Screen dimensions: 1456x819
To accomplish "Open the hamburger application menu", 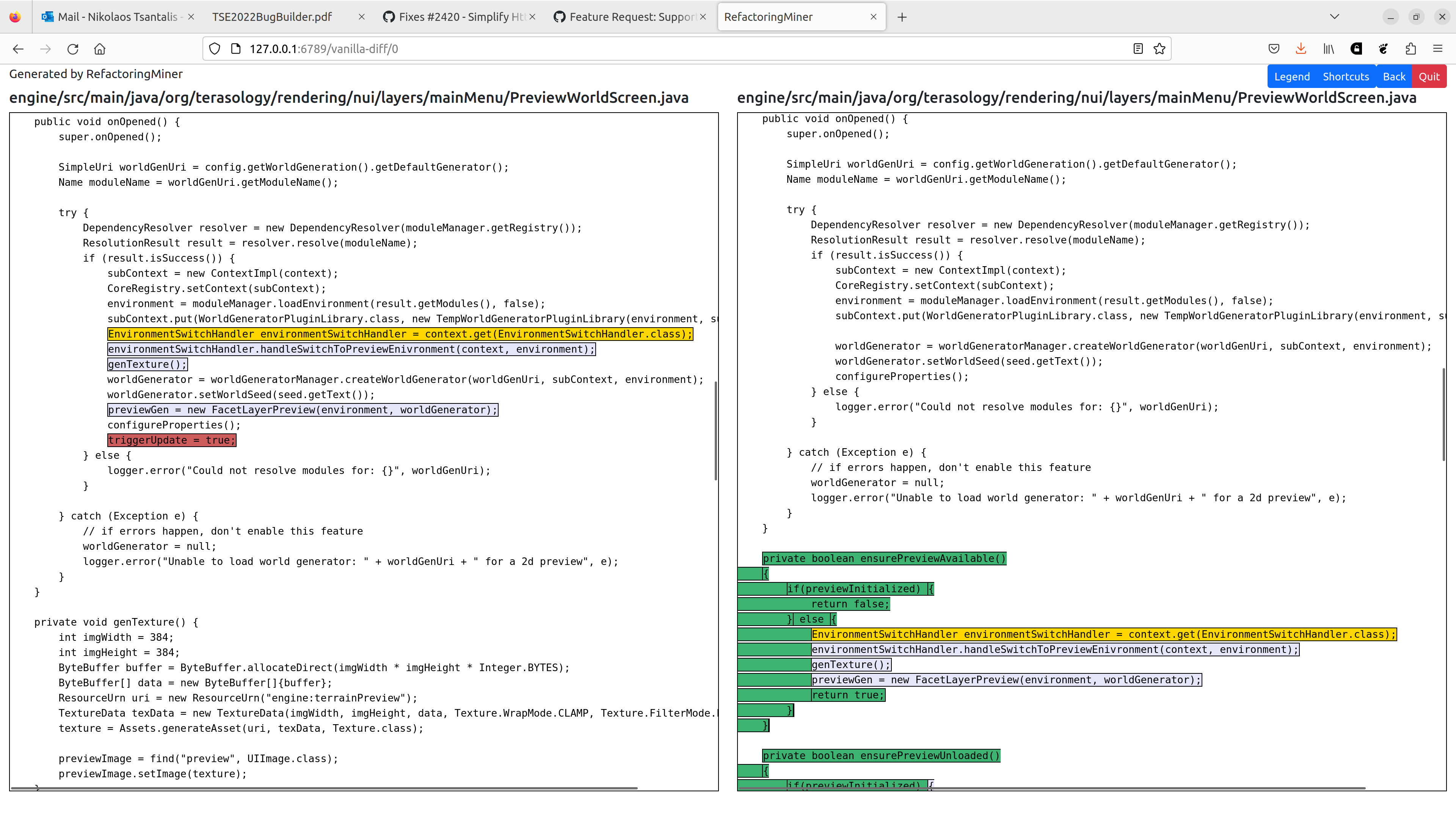I will 1439,49.
